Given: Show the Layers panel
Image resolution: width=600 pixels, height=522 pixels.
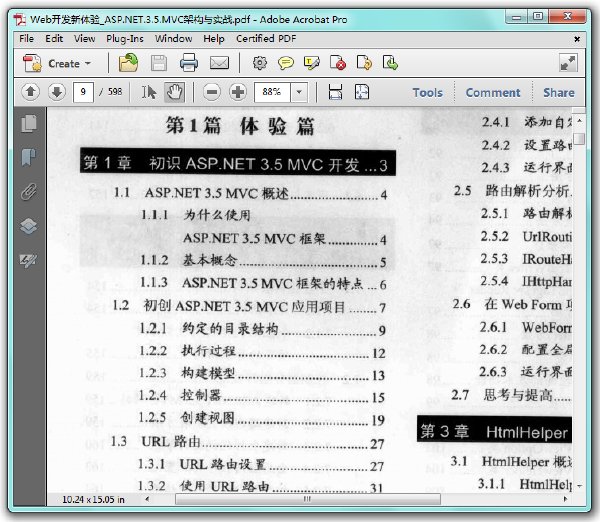Looking at the screenshot, I should pos(29,226).
